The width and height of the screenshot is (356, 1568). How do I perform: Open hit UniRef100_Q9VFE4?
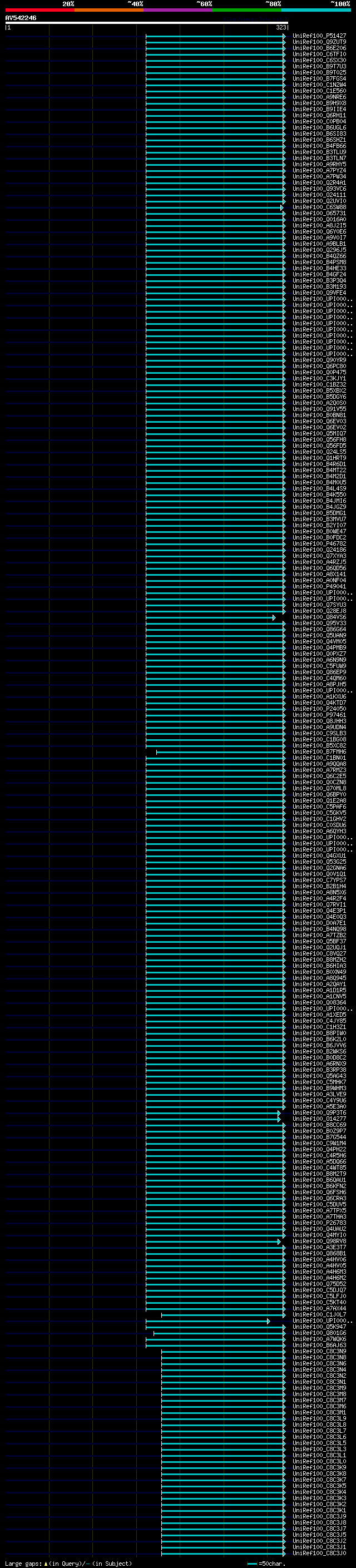point(319,293)
